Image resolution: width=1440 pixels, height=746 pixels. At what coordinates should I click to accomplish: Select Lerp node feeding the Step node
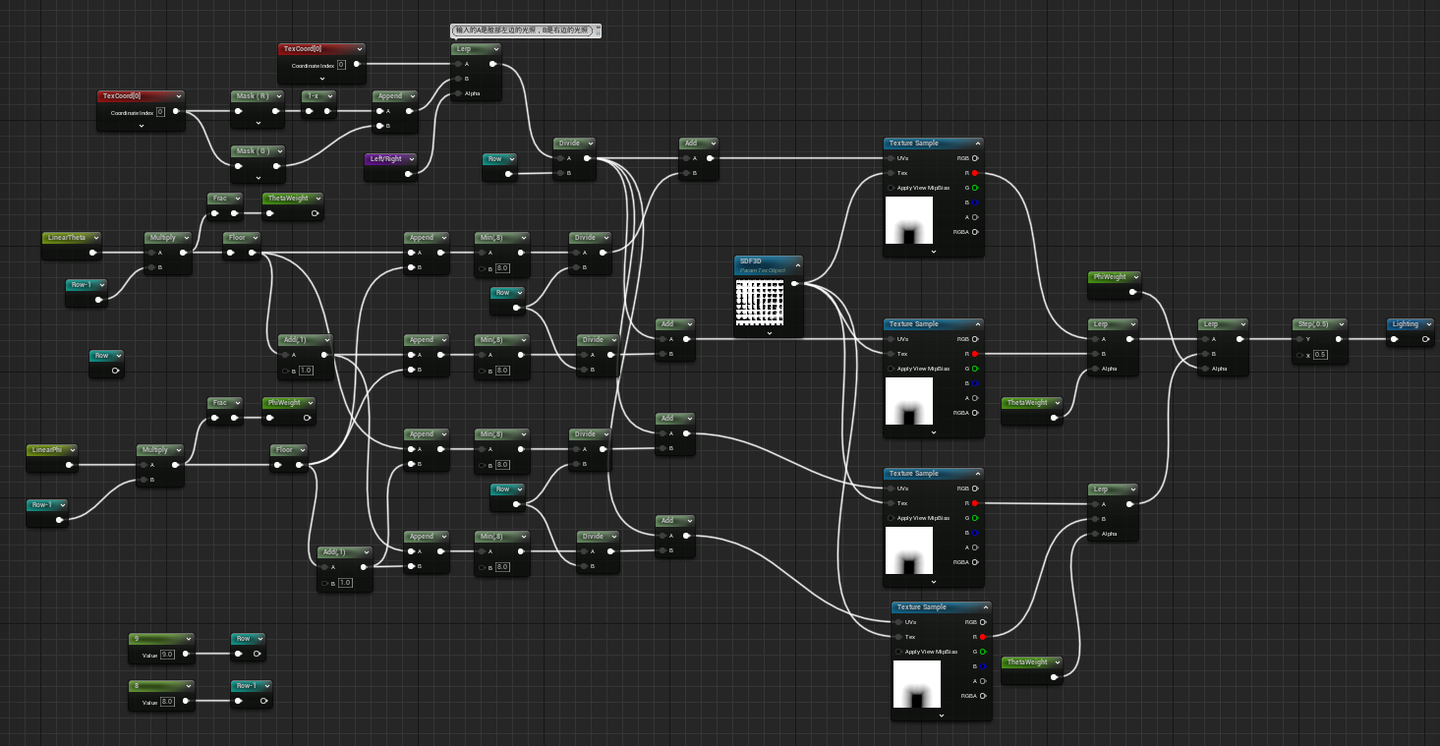[1223, 347]
